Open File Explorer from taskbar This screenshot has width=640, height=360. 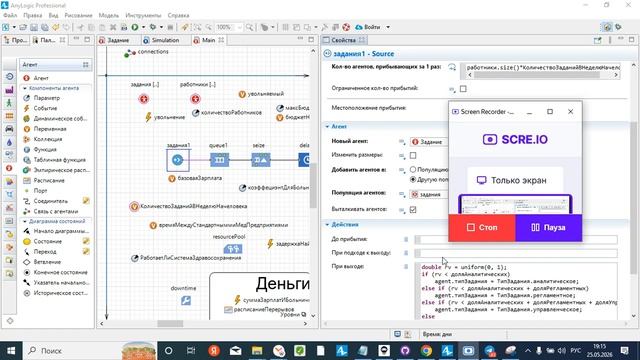257,351
